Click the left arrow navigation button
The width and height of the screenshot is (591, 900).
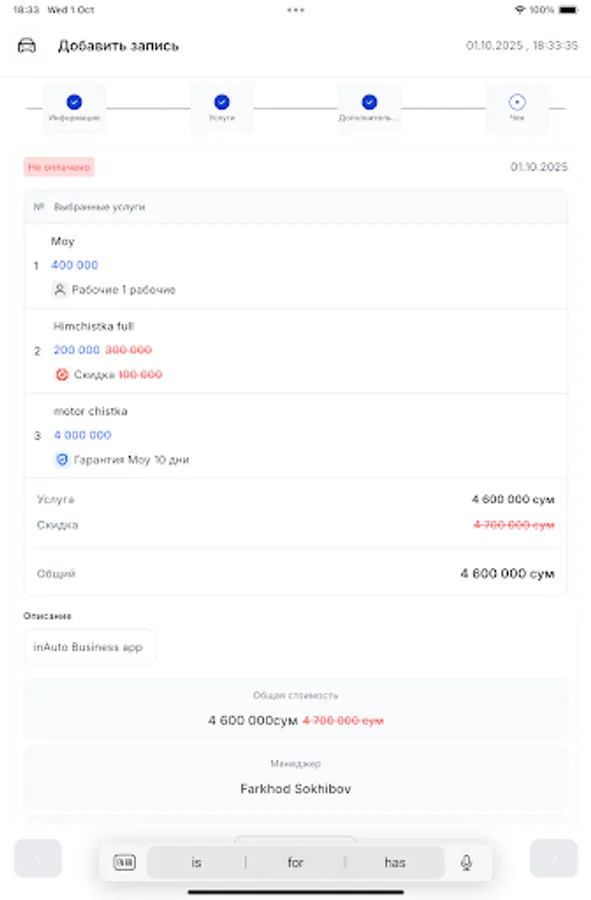point(37,859)
